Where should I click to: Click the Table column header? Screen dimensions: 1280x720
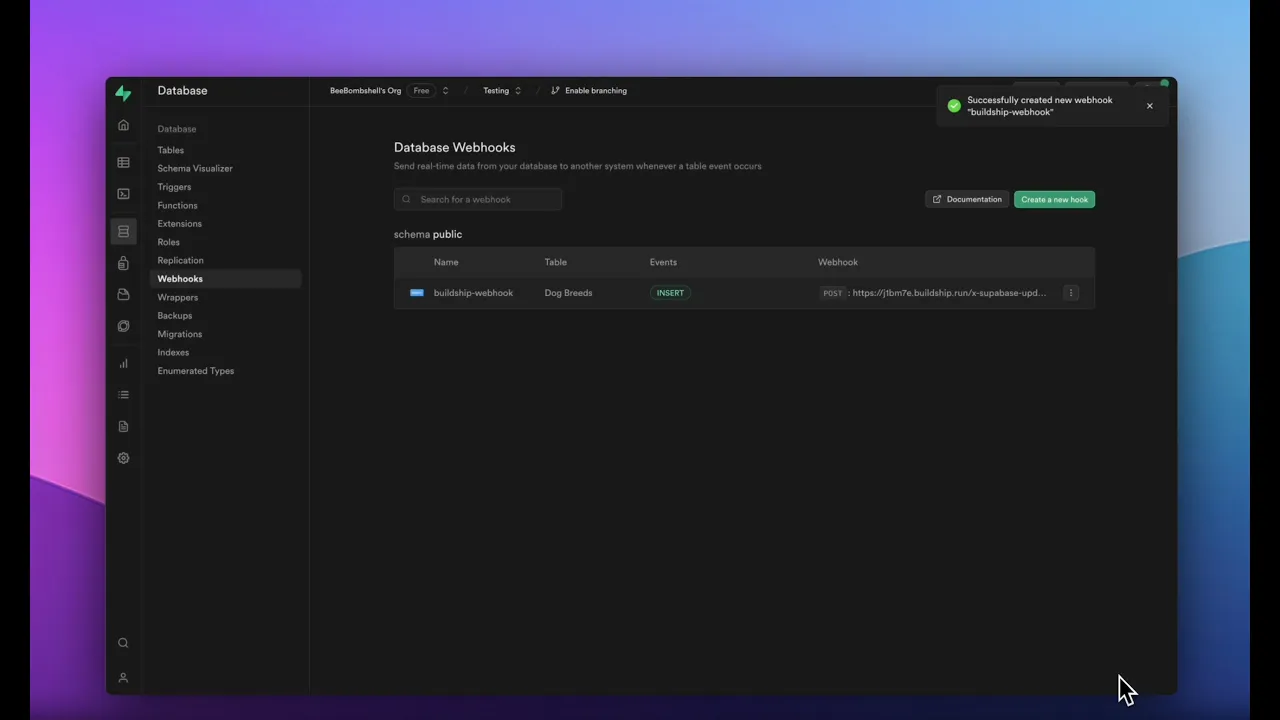[555, 262]
